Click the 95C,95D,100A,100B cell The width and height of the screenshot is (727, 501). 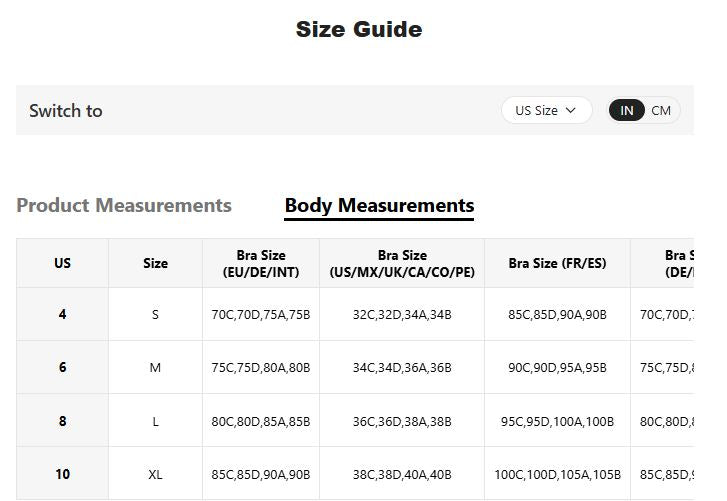[557, 421]
